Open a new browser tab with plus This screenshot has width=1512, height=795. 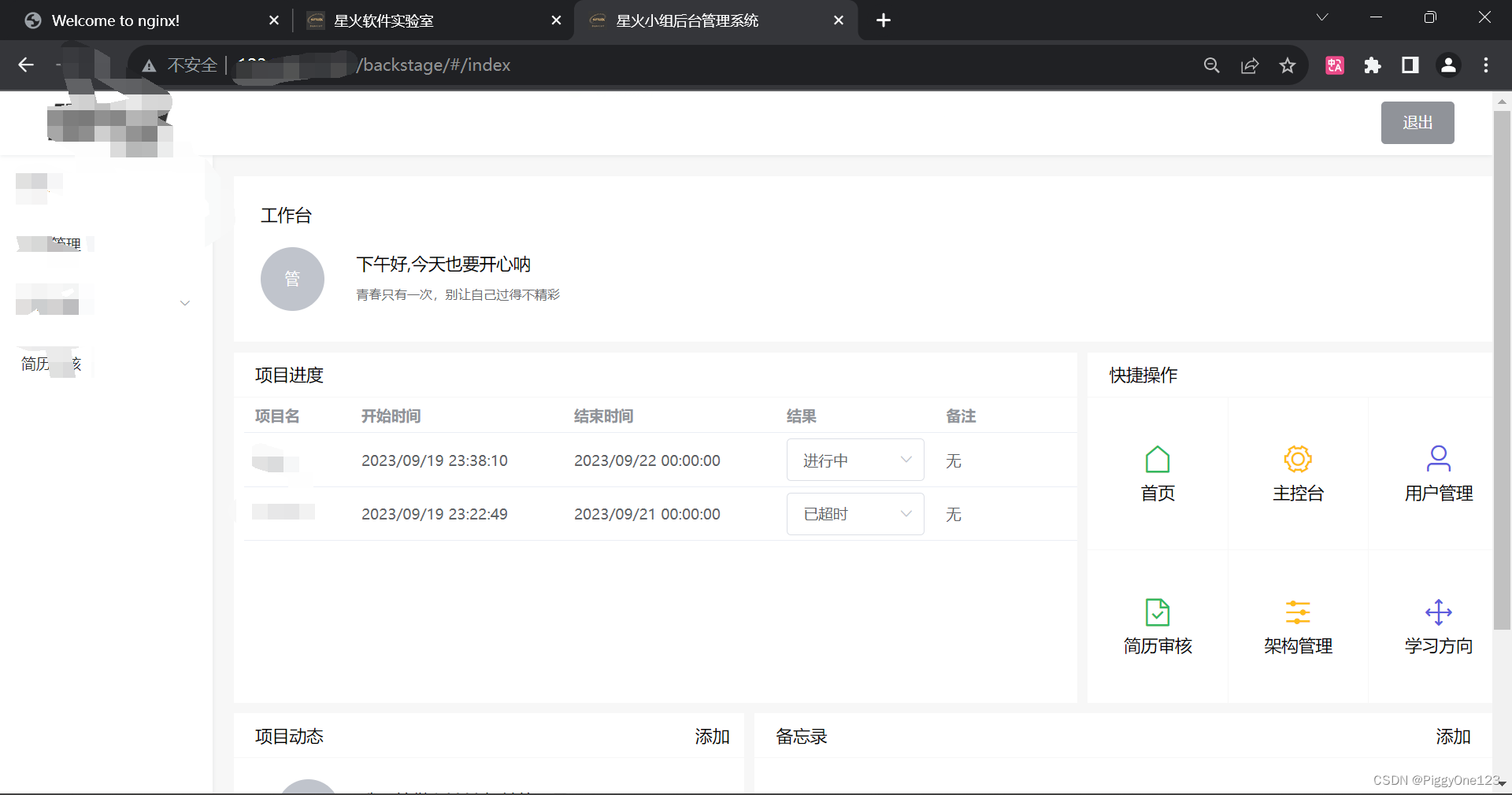884,20
